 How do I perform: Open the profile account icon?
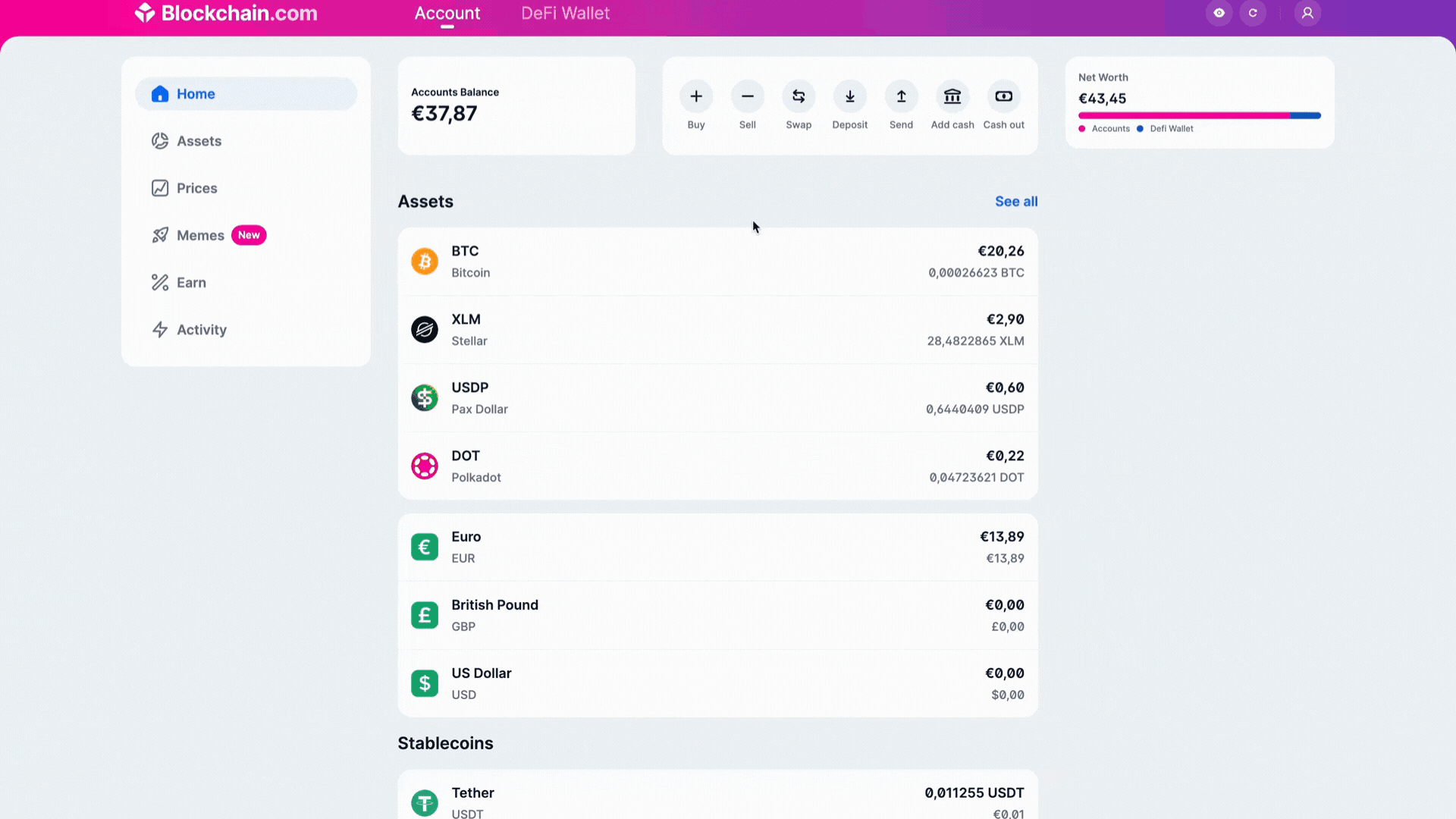1307,13
